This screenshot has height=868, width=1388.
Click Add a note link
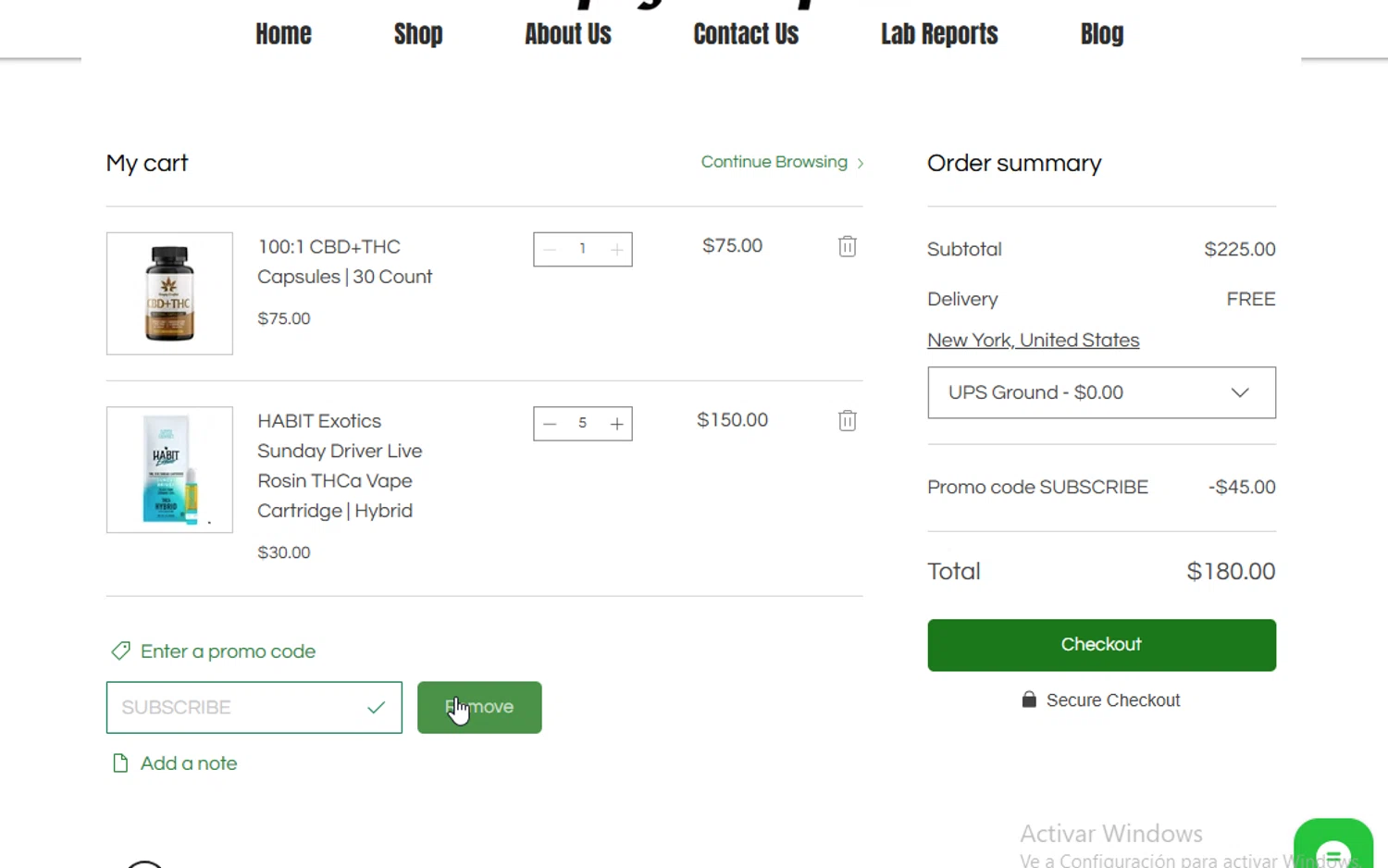(189, 763)
